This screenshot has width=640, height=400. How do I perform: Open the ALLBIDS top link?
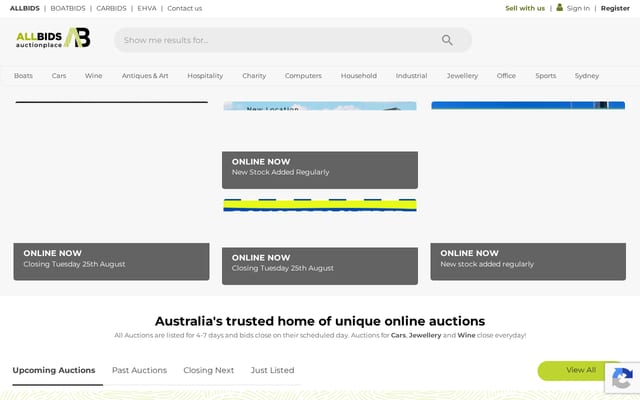coord(24,8)
